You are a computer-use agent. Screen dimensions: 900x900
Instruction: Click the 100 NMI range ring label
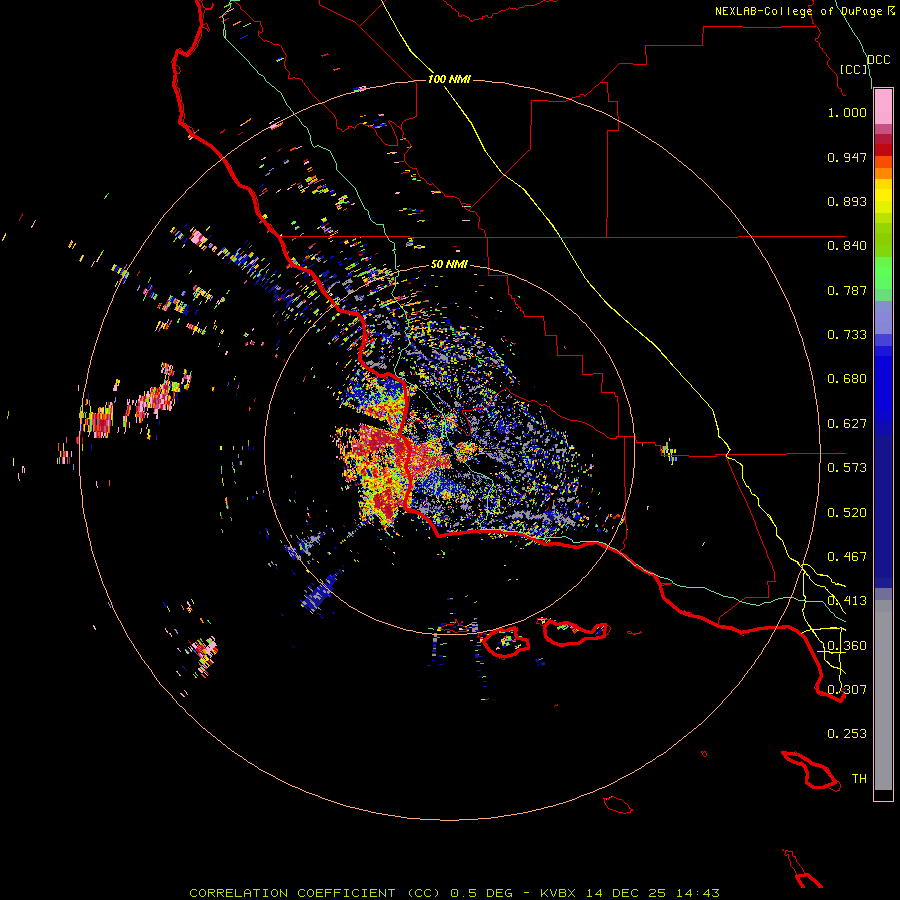[x=449, y=79]
